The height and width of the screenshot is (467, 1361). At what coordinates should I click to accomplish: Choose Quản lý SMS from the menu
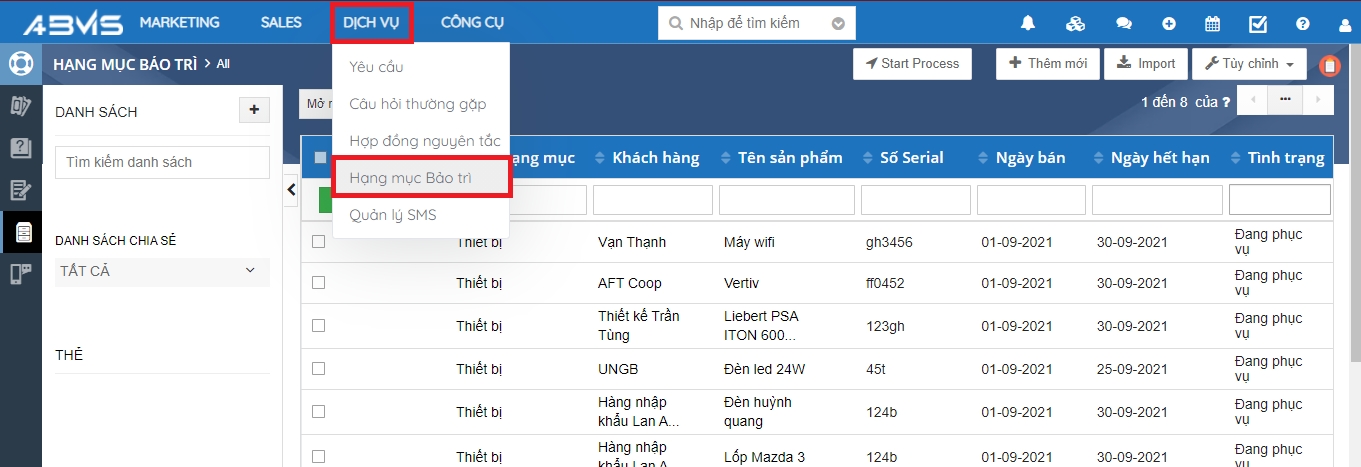(x=392, y=215)
